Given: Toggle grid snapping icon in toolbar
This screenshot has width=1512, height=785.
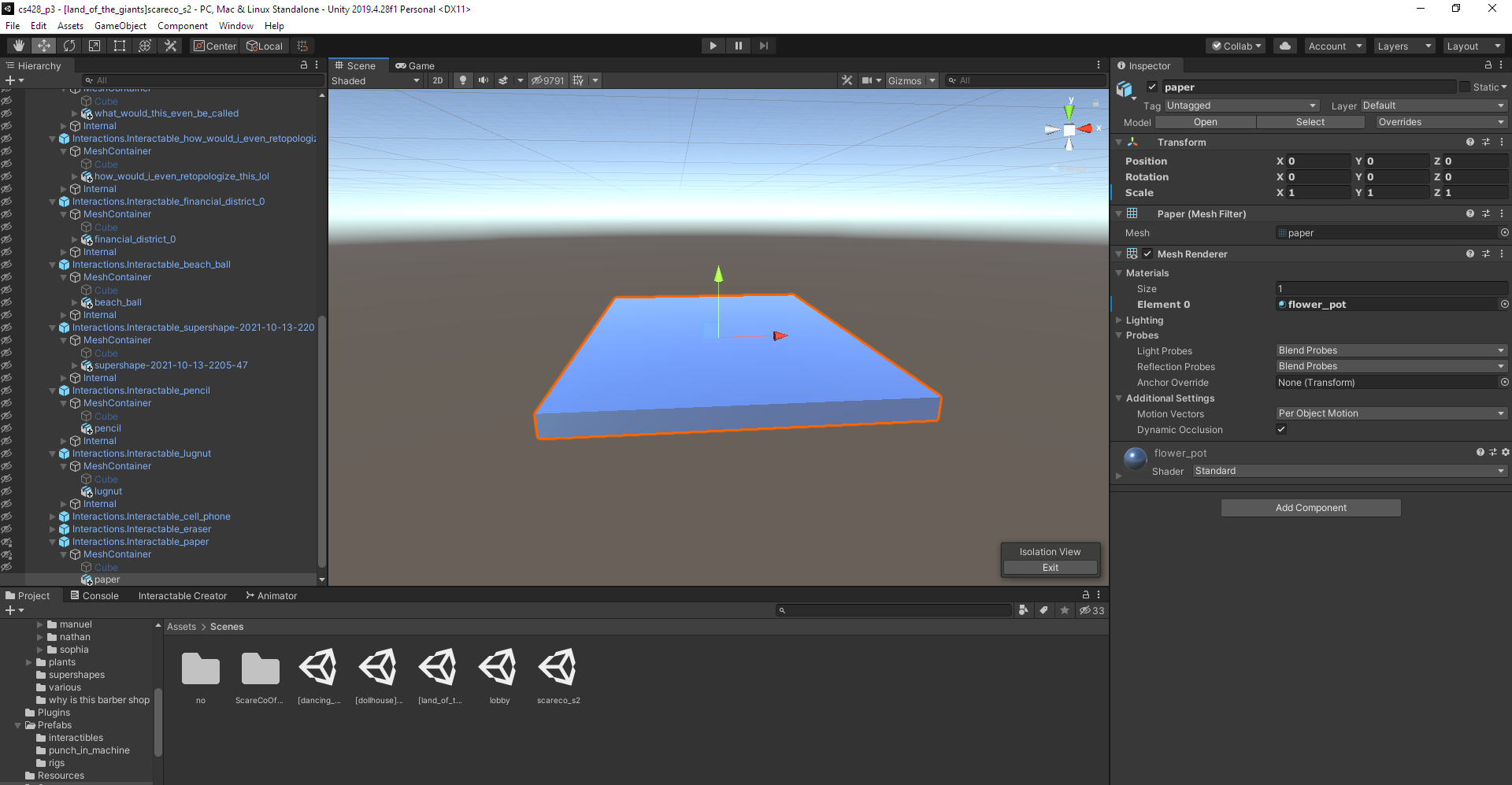Looking at the screenshot, I should click(x=302, y=46).
